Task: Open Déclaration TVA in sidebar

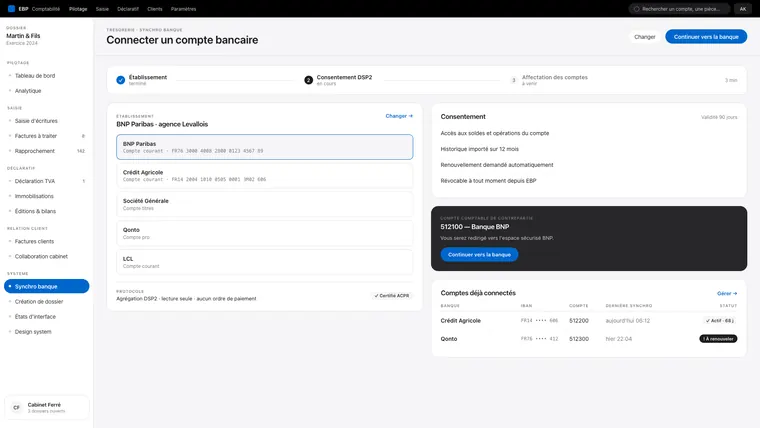Action: coord(47,181)
